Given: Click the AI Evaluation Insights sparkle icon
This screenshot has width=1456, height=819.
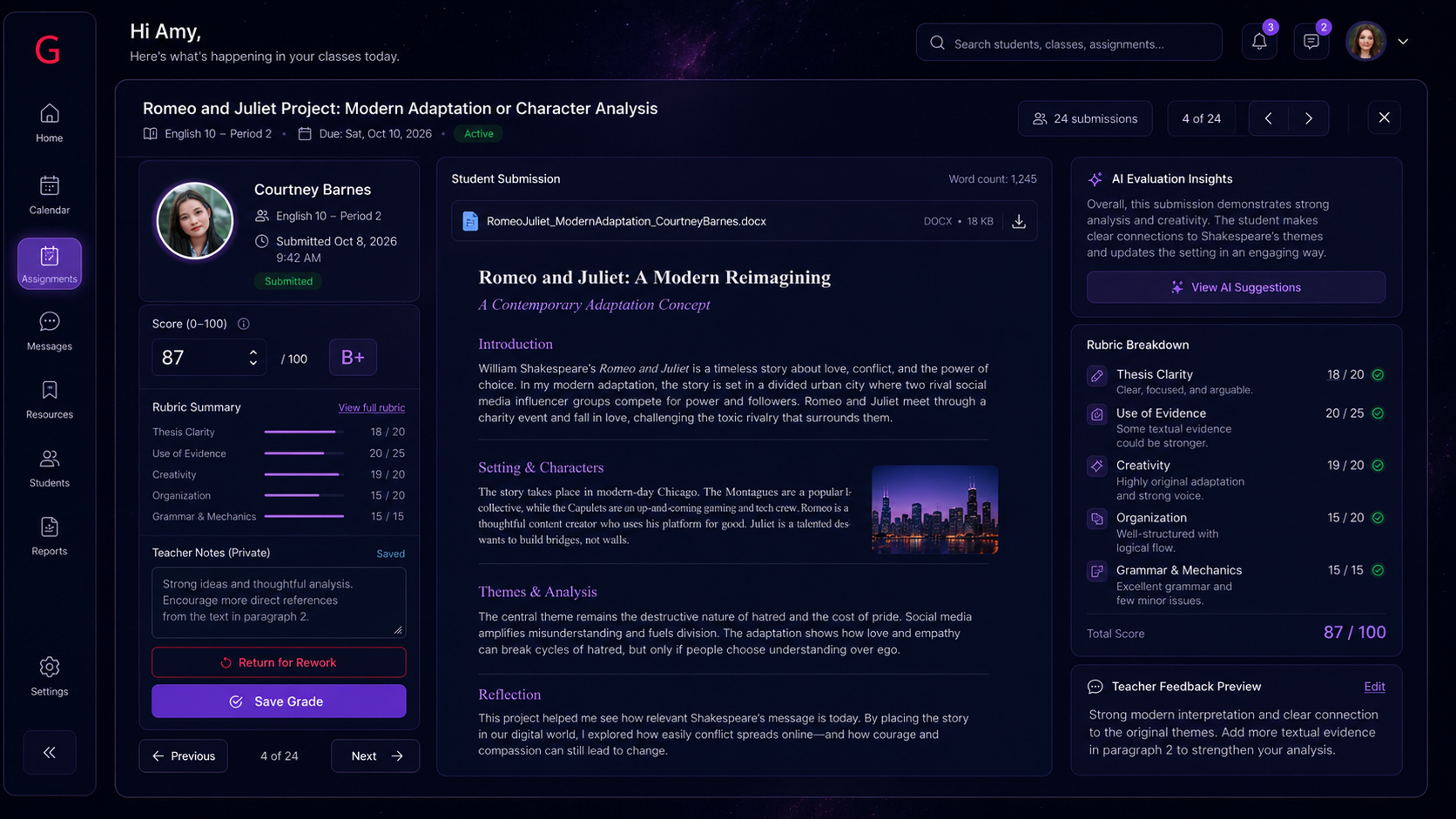Looking at the screenshot, I should tap(1095, 178).
